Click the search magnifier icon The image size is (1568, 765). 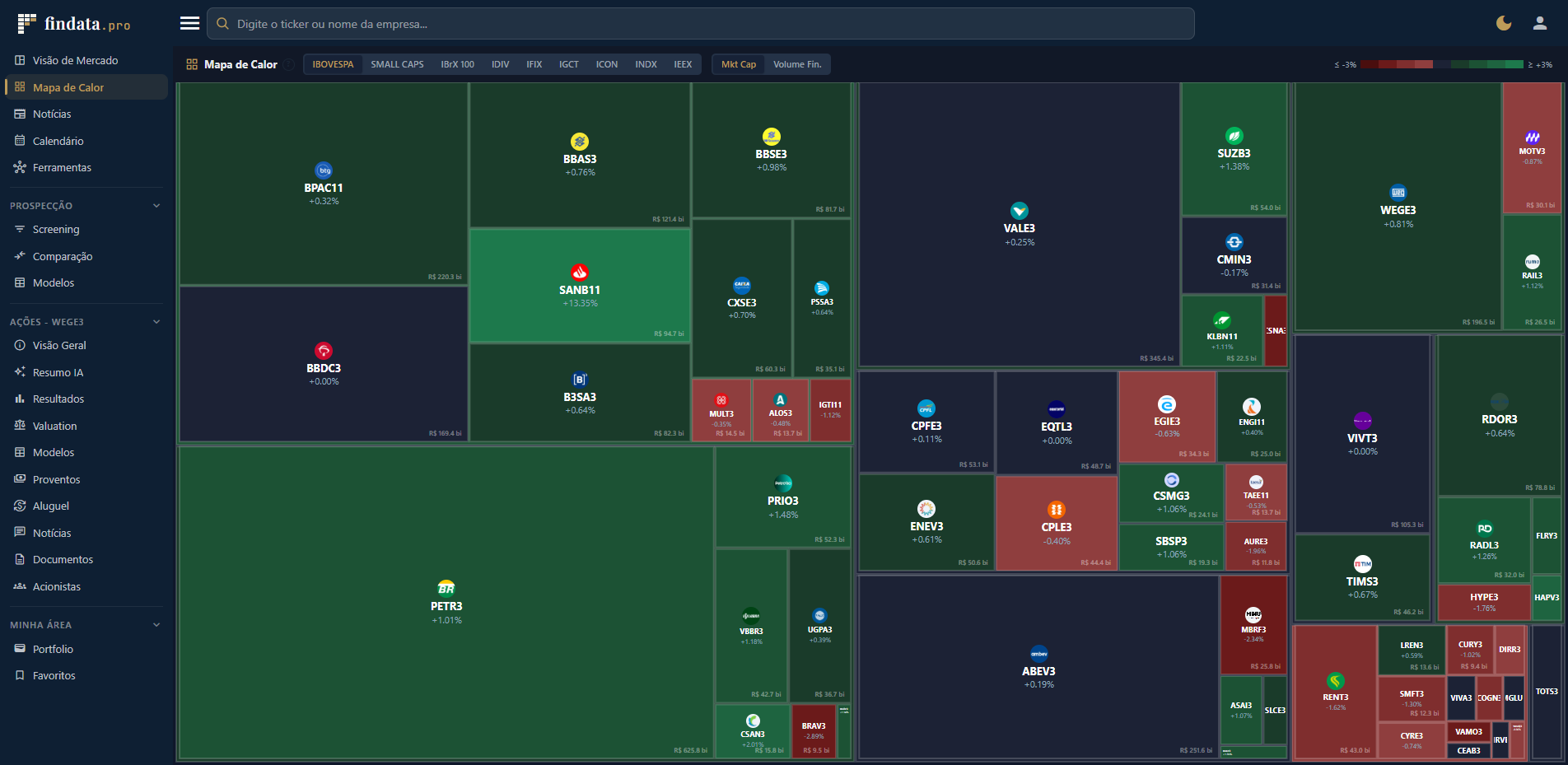222,24
